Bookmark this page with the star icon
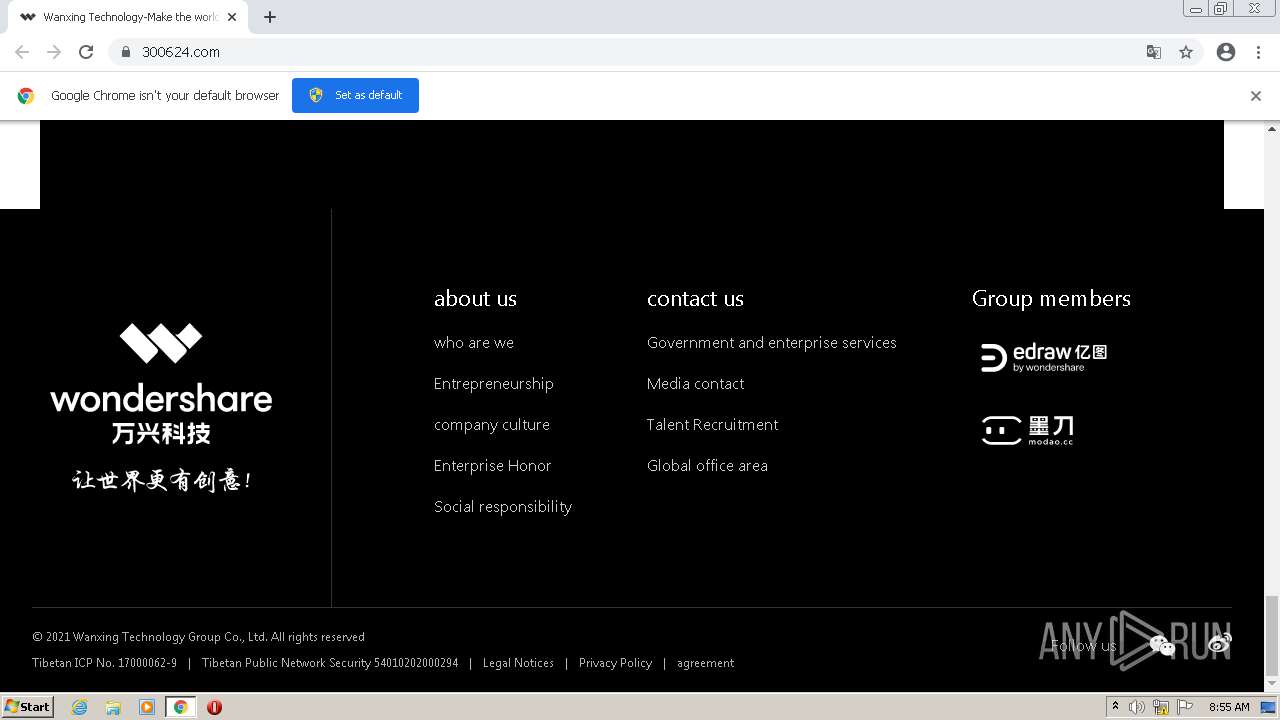 click(1186, 52)
